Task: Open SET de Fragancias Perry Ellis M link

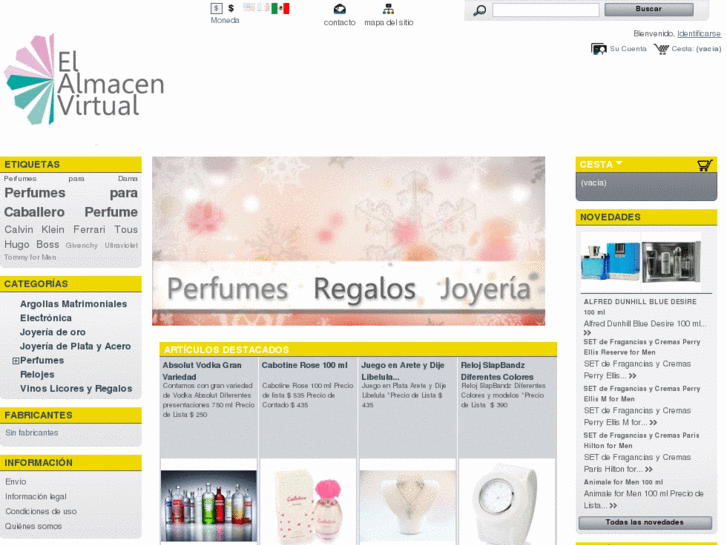Action: click(x=642, y=394)
